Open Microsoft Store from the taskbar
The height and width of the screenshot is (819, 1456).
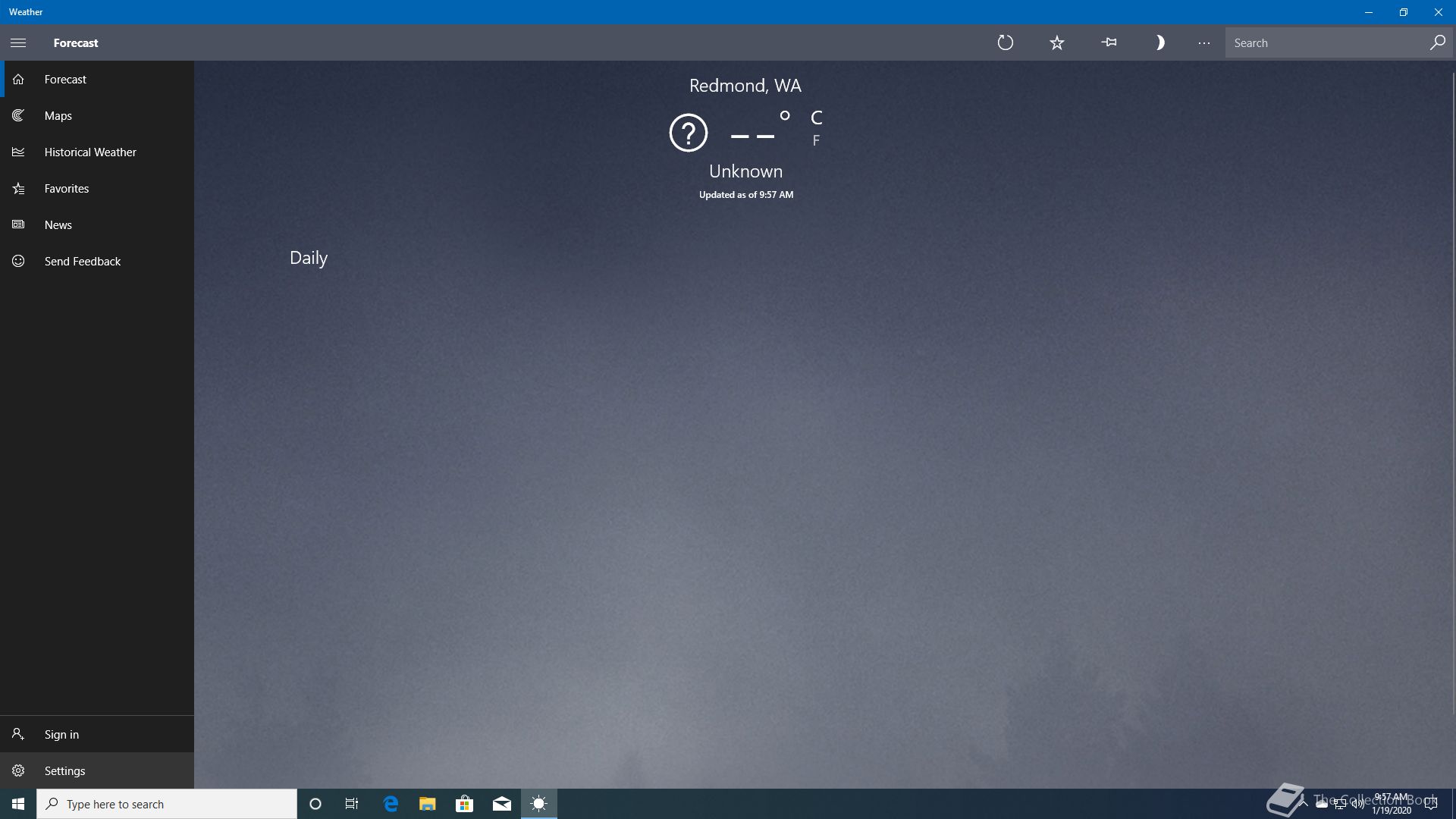pos(465,804)
